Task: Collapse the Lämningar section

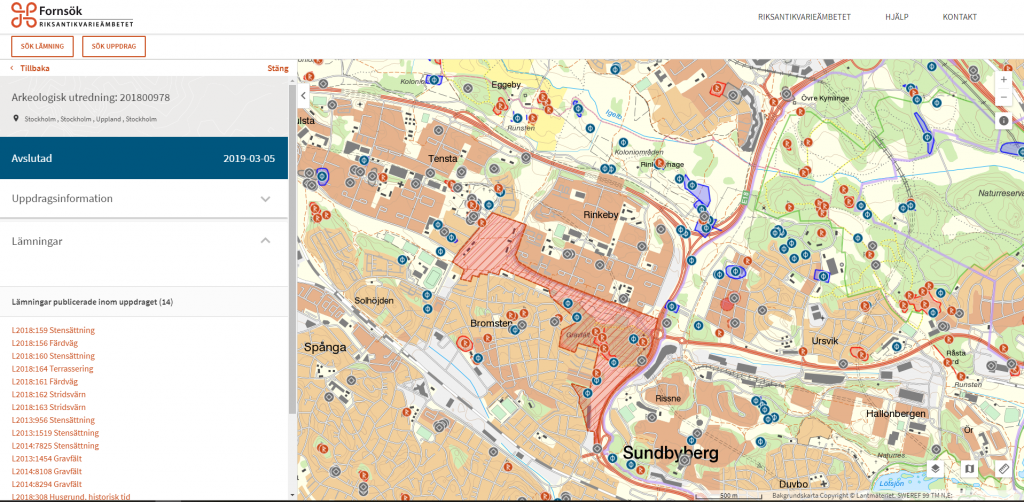Action: point(265,241)
